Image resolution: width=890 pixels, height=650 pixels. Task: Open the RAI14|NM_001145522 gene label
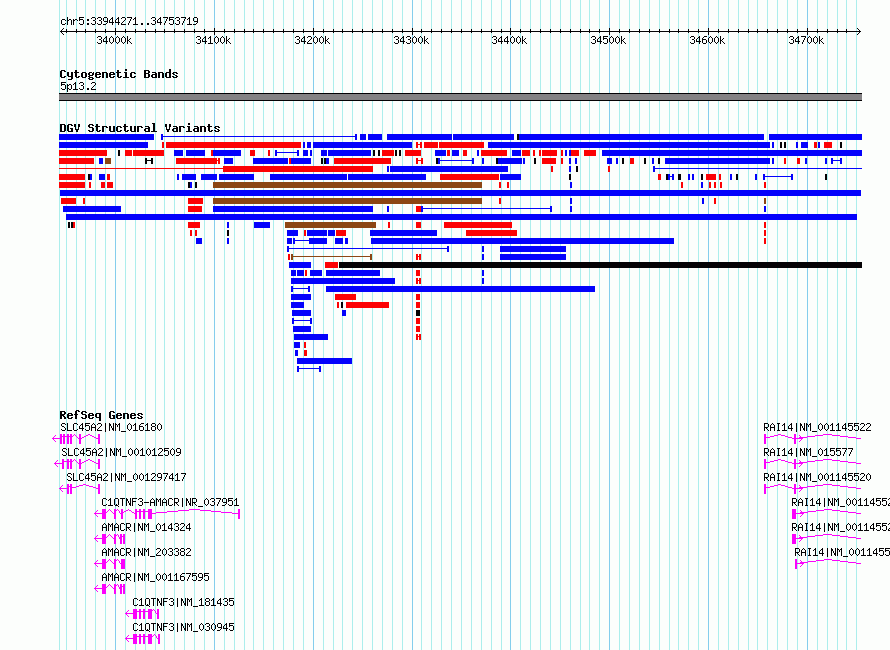tap(817, 427)
